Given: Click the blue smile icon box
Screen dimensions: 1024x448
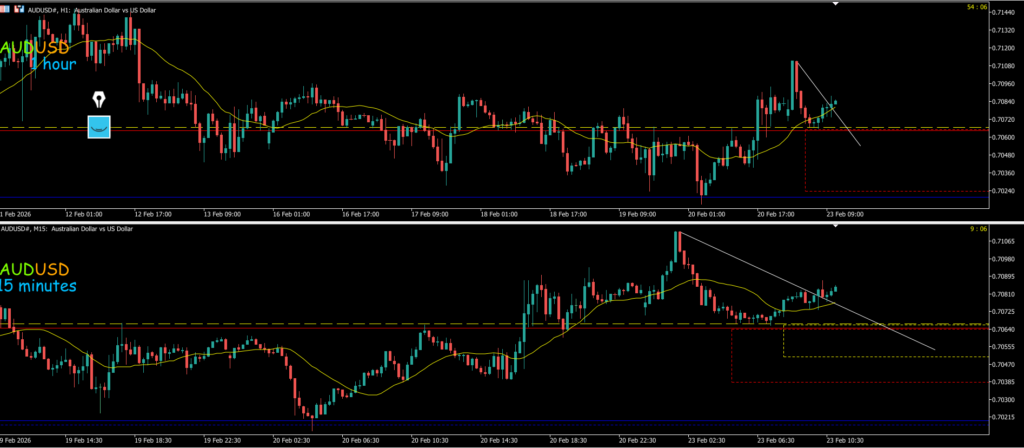Looking at the screenshot, I should point(99,127).
